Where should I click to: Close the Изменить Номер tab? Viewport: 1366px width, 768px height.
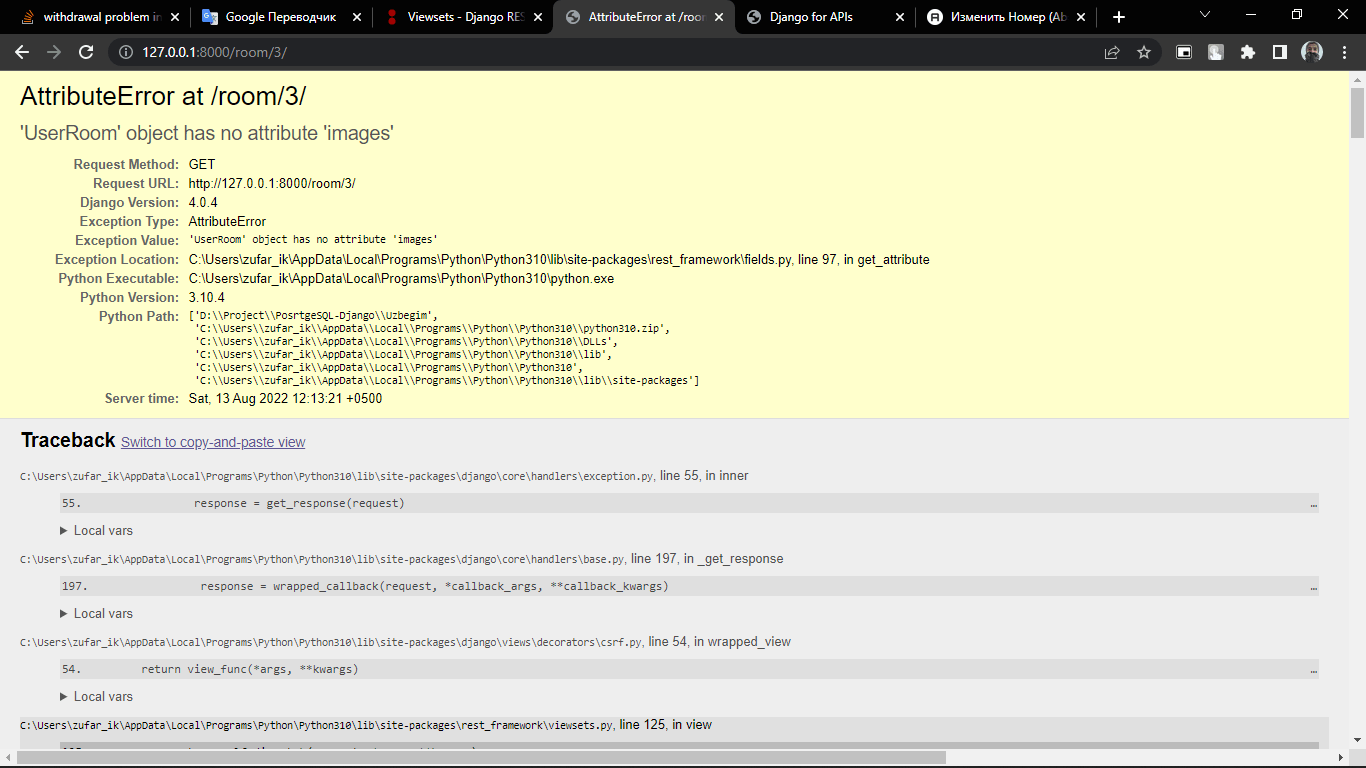[x=1082, y=17]
